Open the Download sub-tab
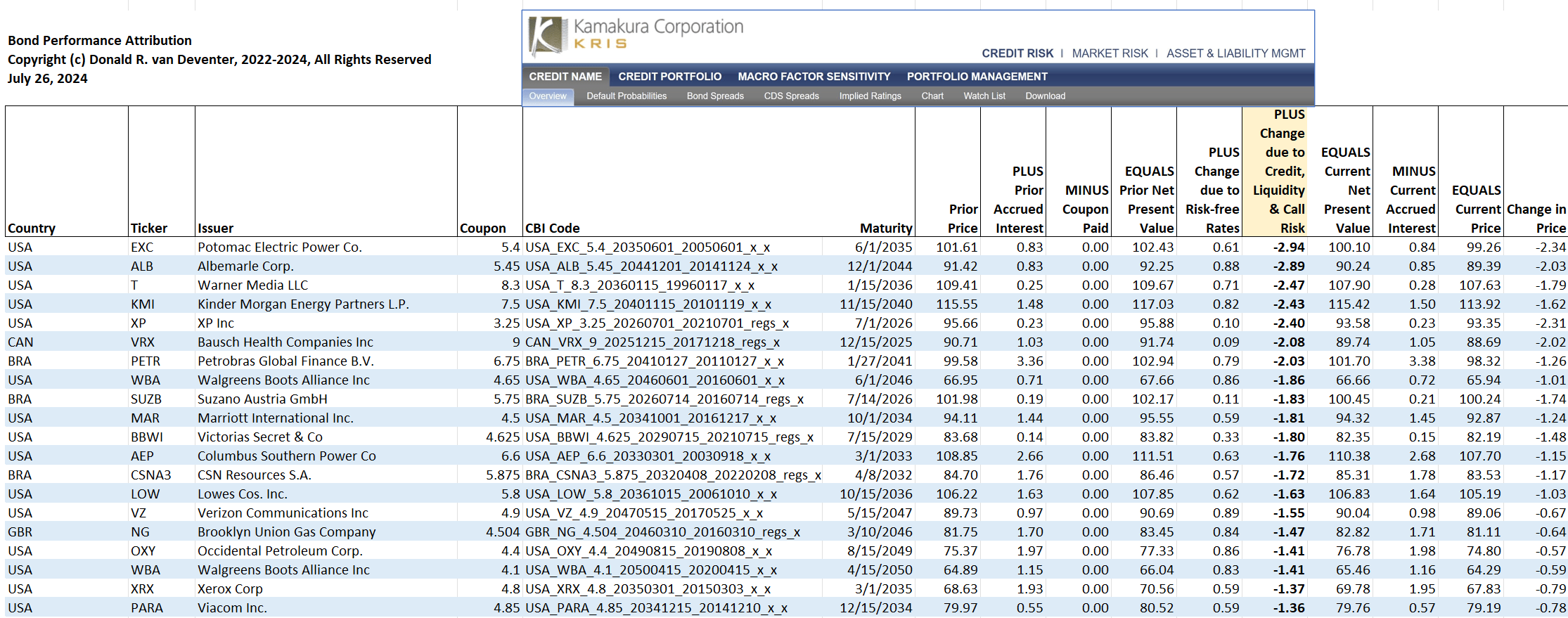The image size is (1568, 618). [x=1045, y=96]
